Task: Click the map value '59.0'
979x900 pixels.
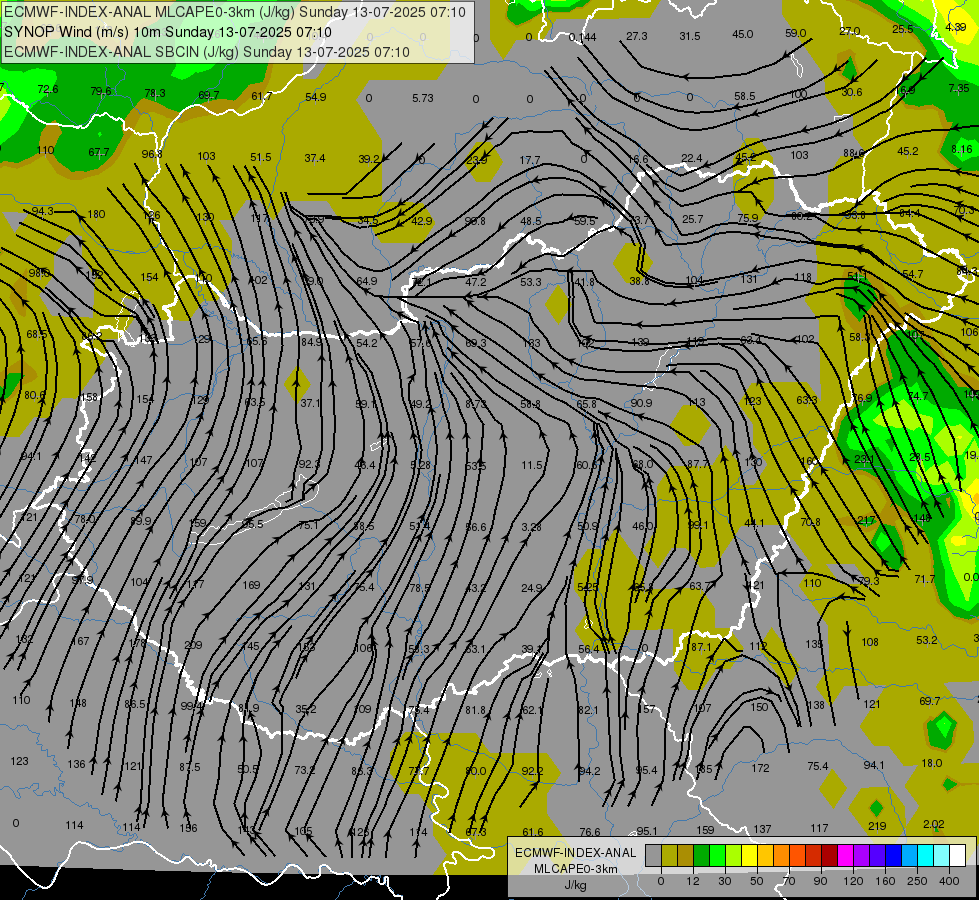Action: point(795,33)
